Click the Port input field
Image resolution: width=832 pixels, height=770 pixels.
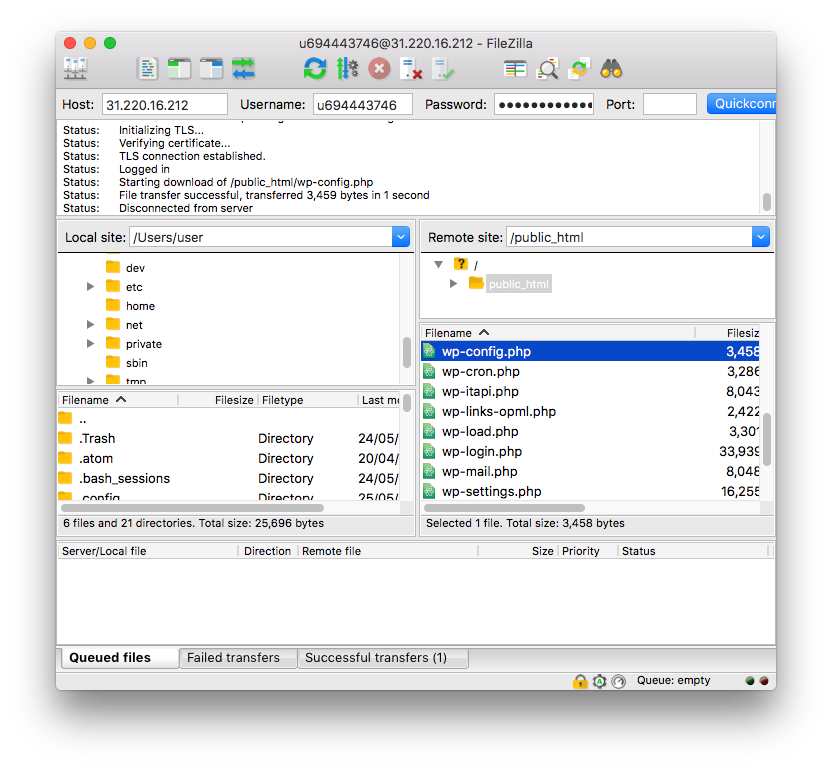pos(669,104)
